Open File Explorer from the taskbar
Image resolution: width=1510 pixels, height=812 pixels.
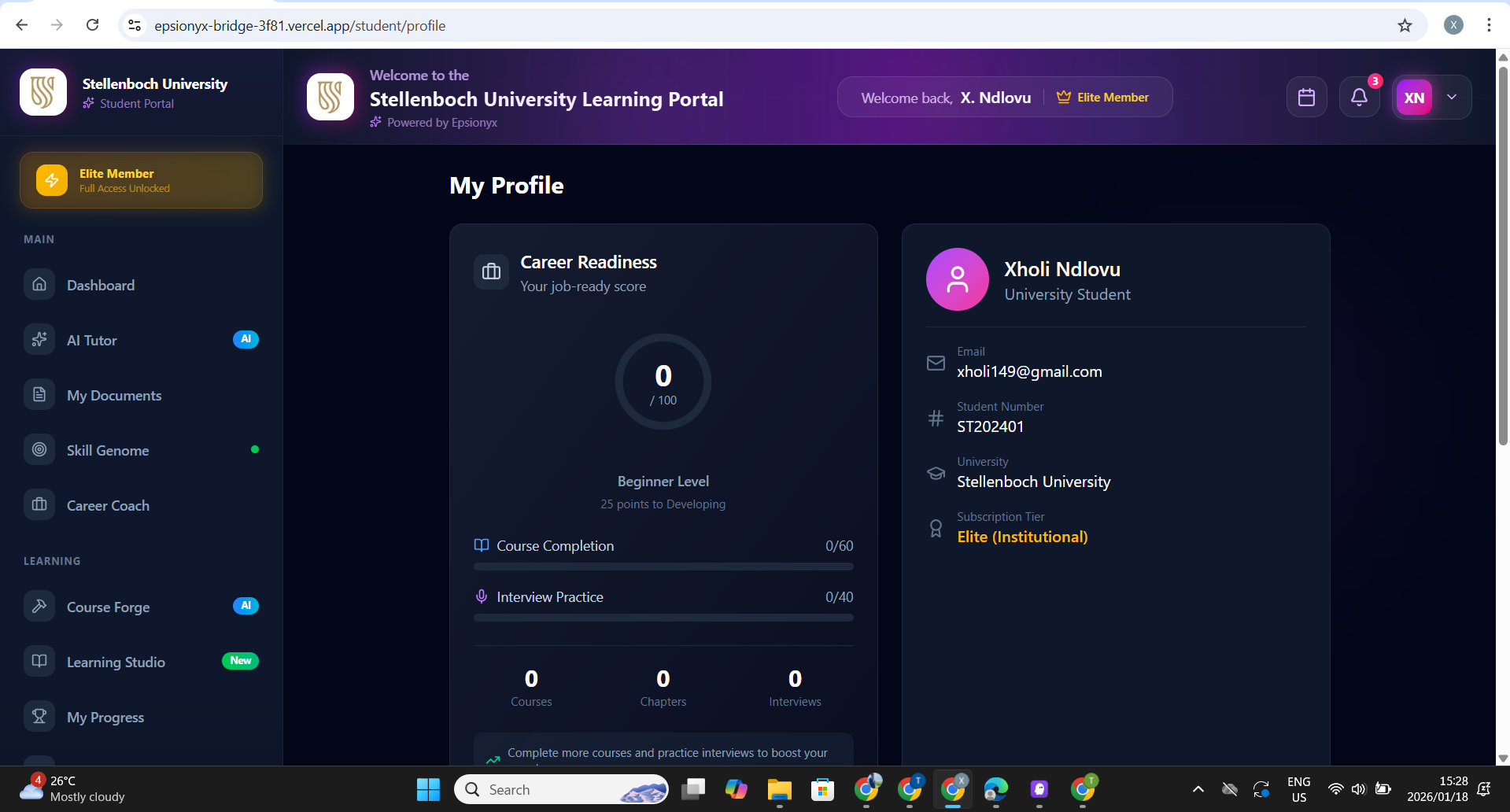pos(779,789)
